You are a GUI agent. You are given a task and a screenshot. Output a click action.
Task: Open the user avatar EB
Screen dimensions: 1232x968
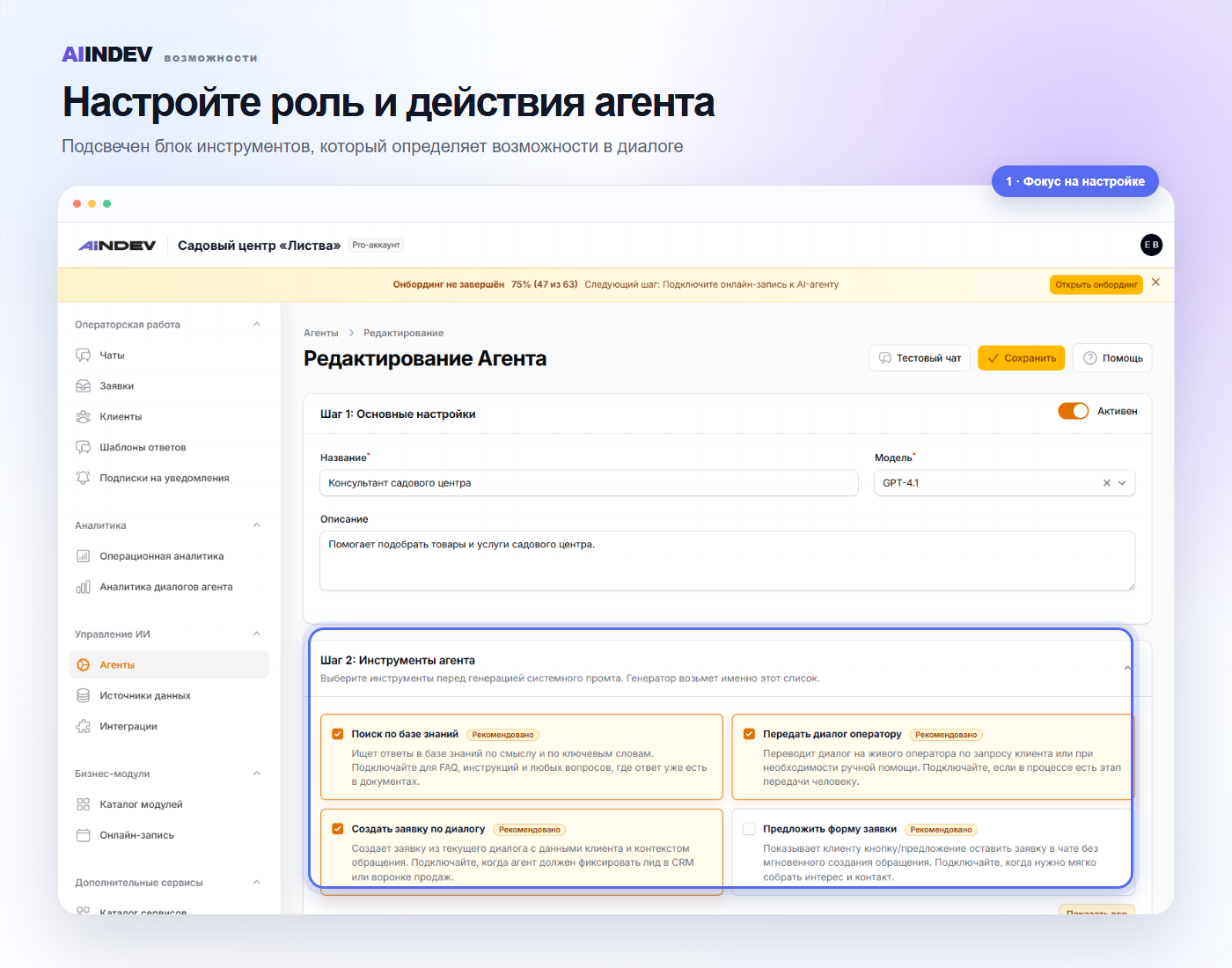[1151, 245]
